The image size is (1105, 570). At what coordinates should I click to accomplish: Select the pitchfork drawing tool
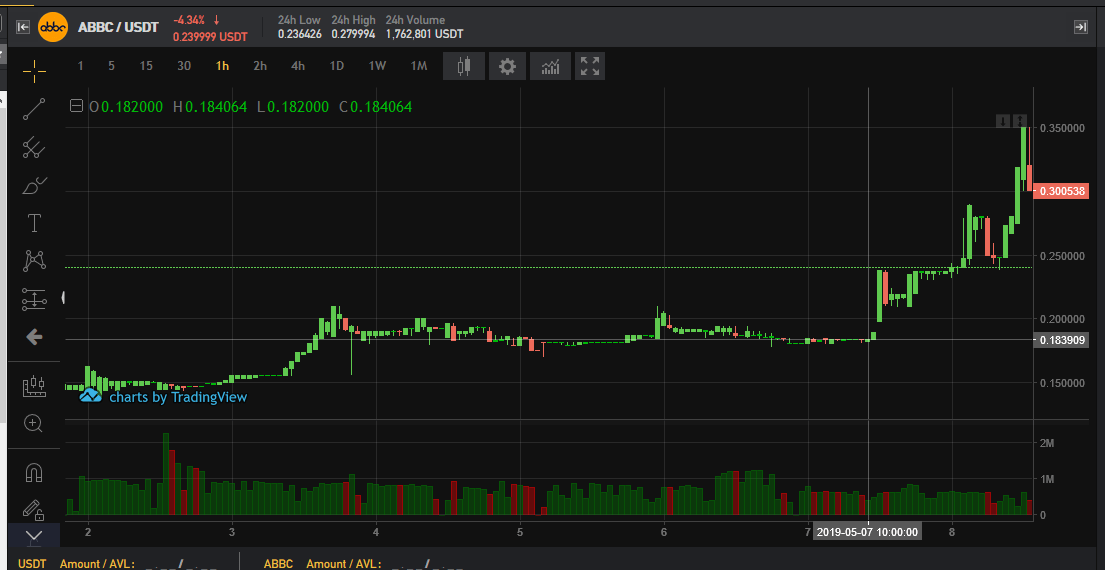34,147
